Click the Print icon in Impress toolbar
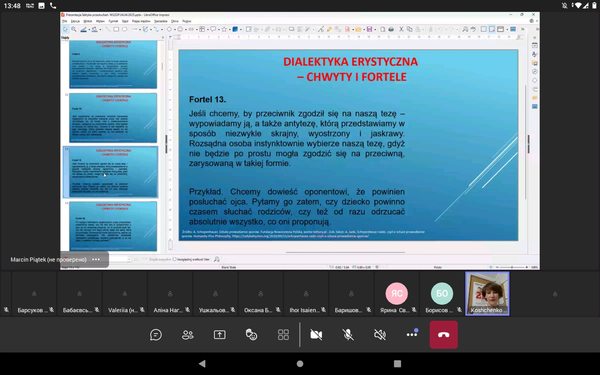Image resolution: width=600 pixels, height=375 pixels. tap(391, 29)
